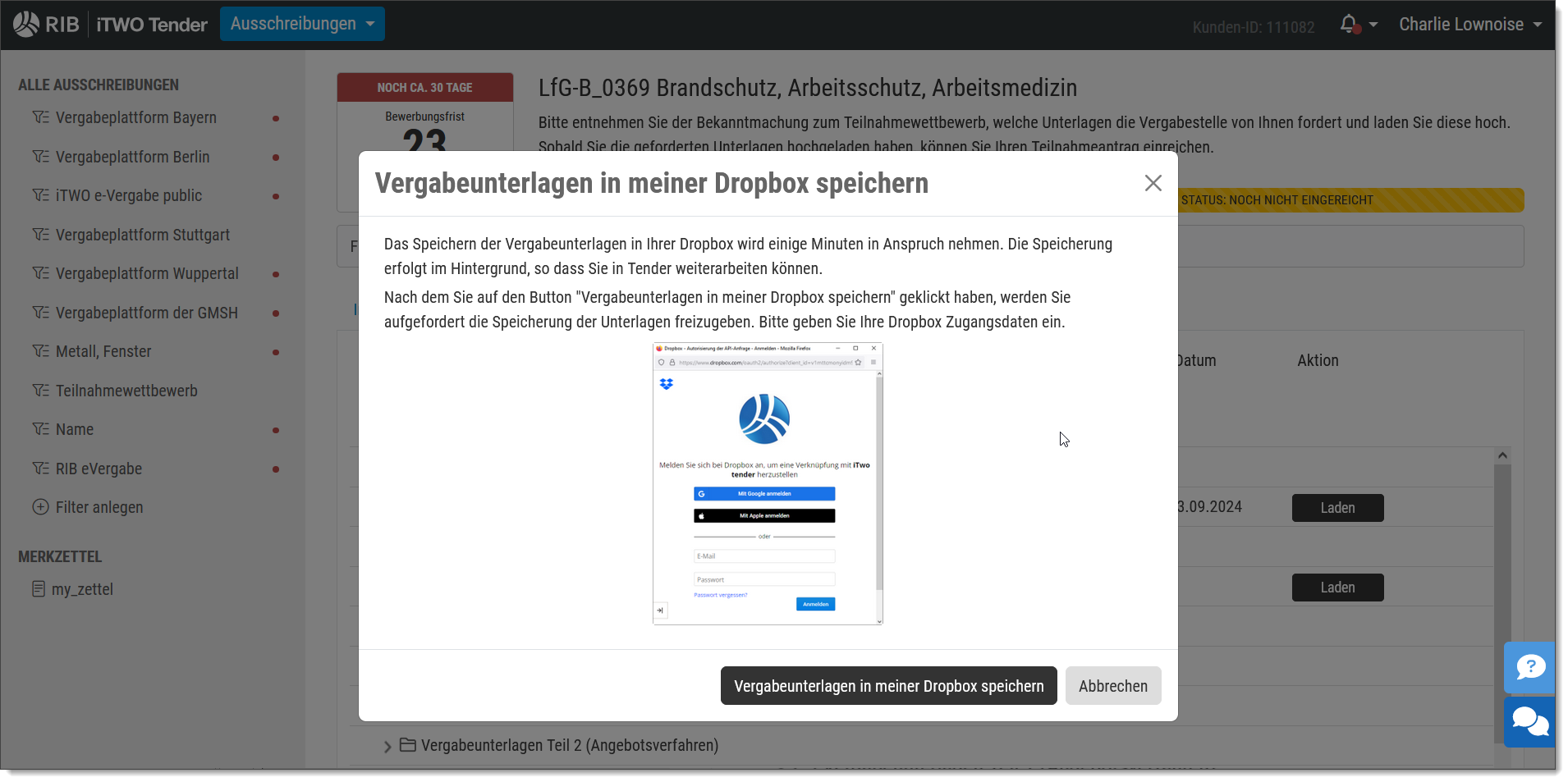Click the document list vertical scrollbar
The height and width of the screenshot is (782, 1568).
1502,603
